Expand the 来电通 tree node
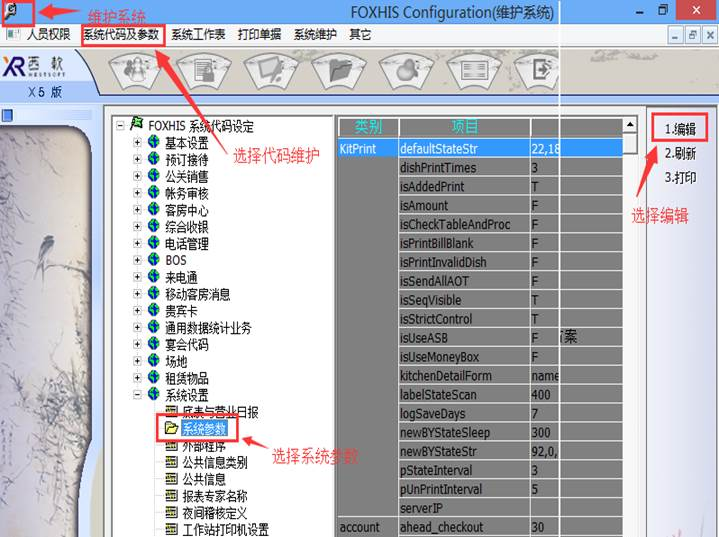 click(x=137, y=277)
